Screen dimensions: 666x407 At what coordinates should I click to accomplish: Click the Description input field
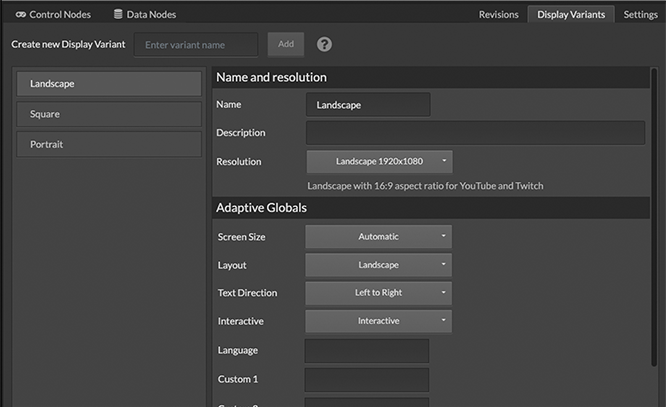click(476, 133)
